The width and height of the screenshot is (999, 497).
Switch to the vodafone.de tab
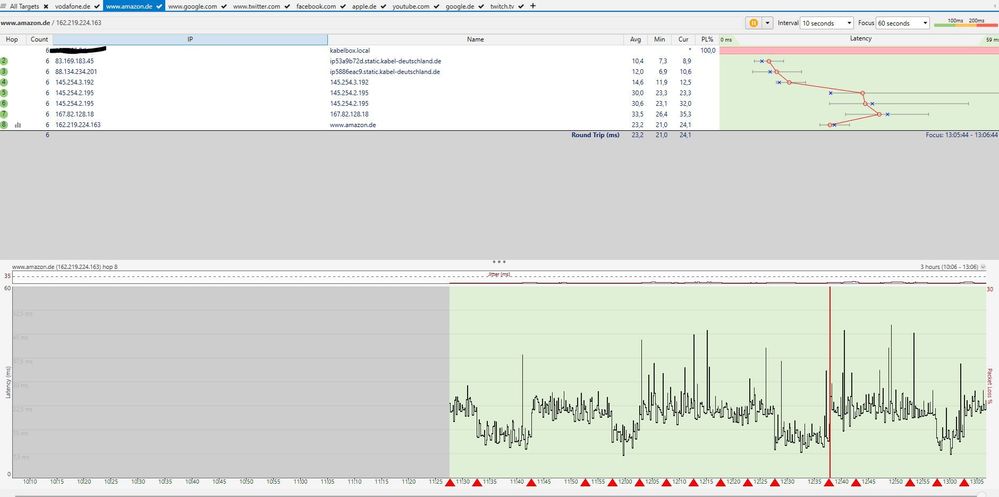(72, 6)
